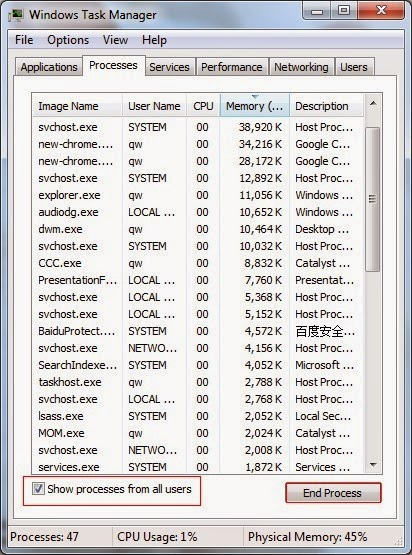Select svchost.exe row with 5,152 K
This screenshot has width=412, height=555.
pyautogui.click(x=198, y=314)
